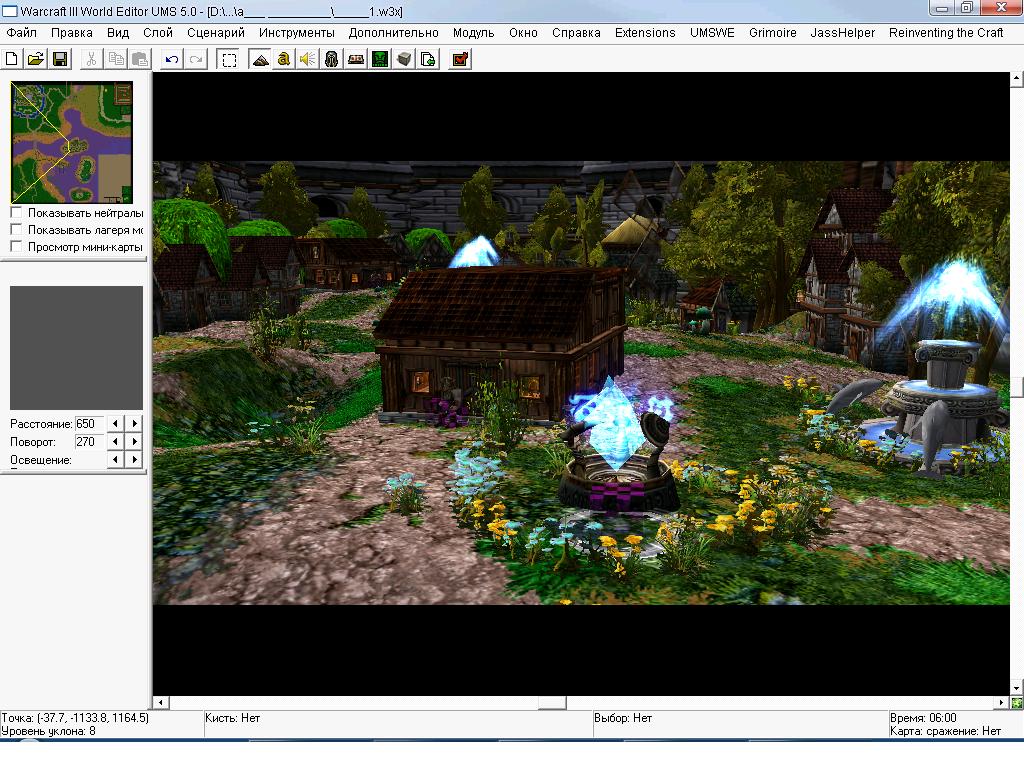Open the Инструменты menu
This screenshot has width=1024, height=768.
(x=296, y=33)
